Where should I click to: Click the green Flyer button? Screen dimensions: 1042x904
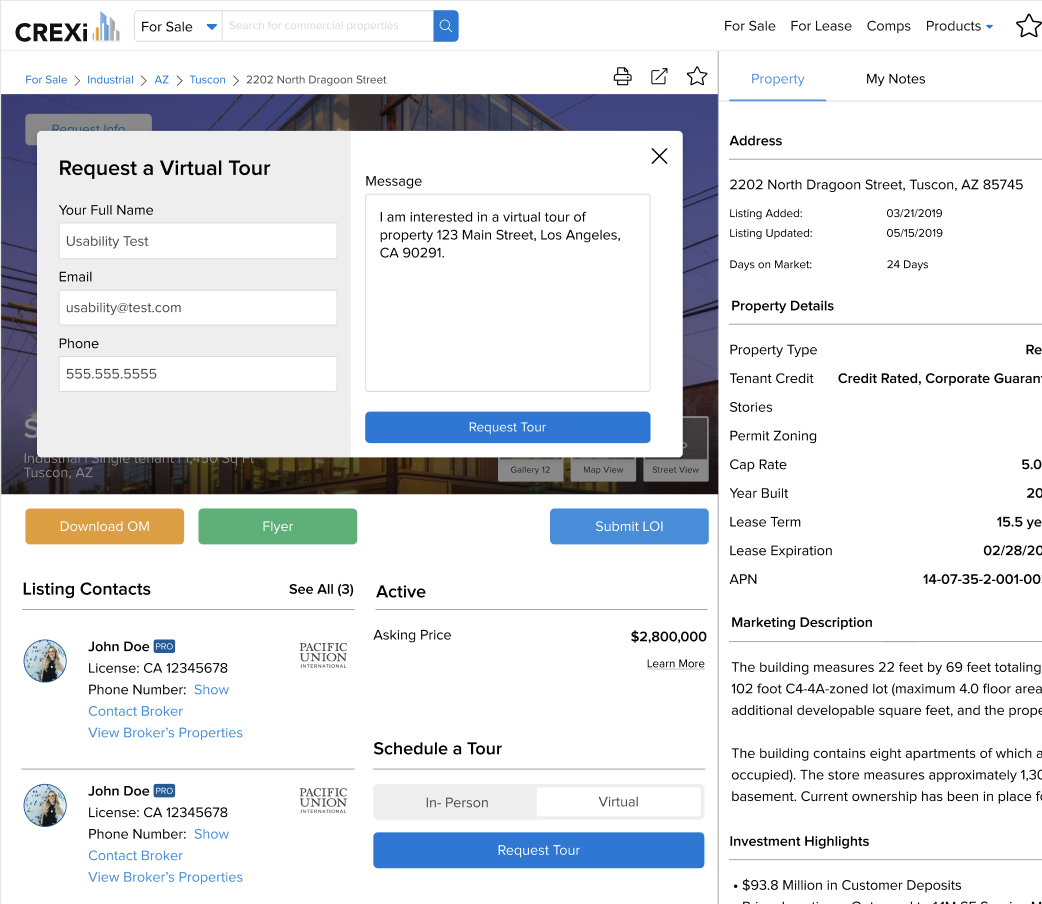coord(277,527)
